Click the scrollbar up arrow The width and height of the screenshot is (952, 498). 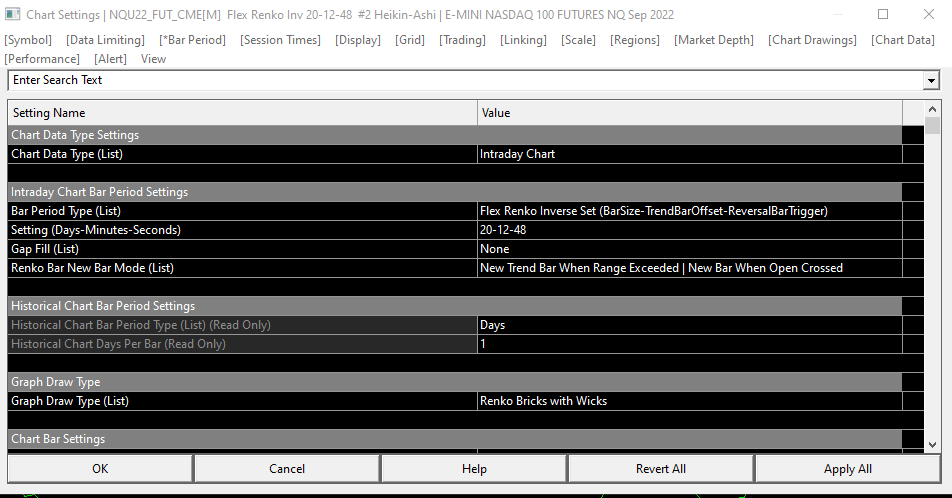click(x=933, y=109)
